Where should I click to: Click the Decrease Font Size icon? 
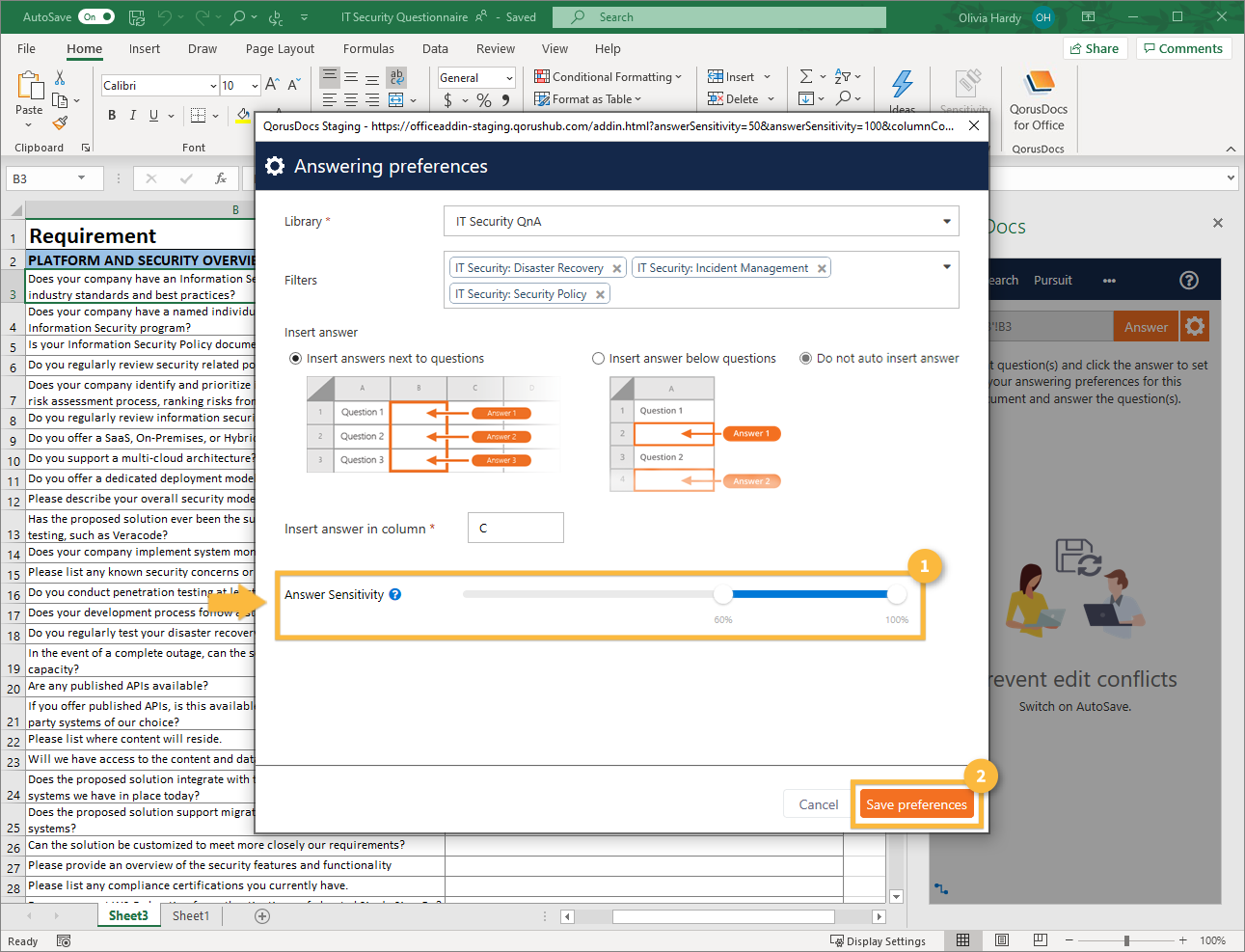click(x=294, y=85)
